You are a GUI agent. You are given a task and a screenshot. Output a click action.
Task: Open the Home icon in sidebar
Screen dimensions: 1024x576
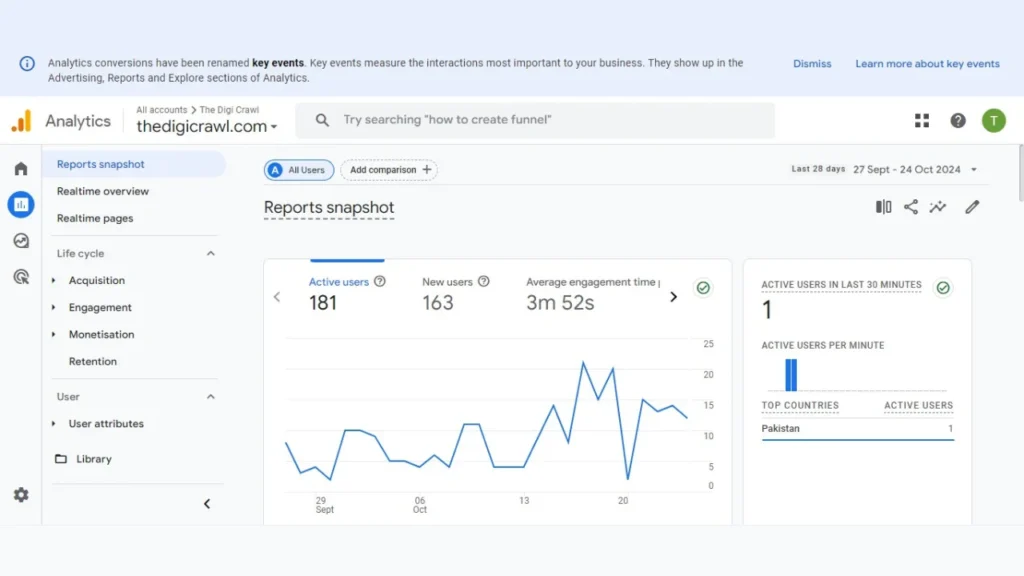click(21, 169)
